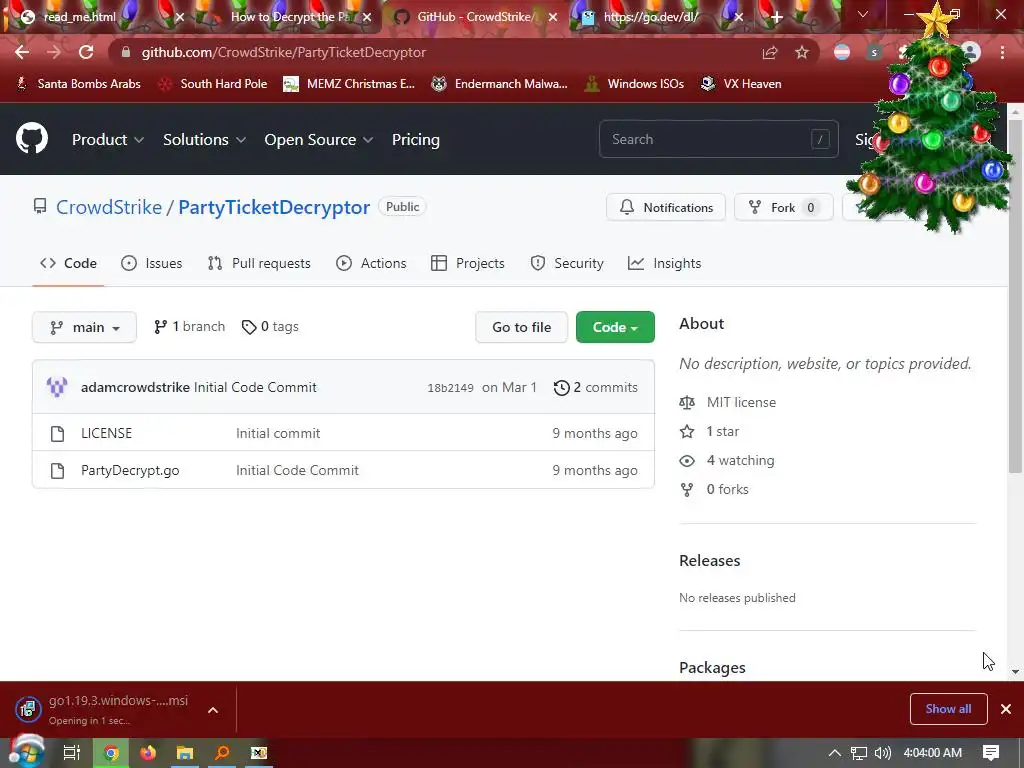Open the main branch dropdown

[84, 327]
